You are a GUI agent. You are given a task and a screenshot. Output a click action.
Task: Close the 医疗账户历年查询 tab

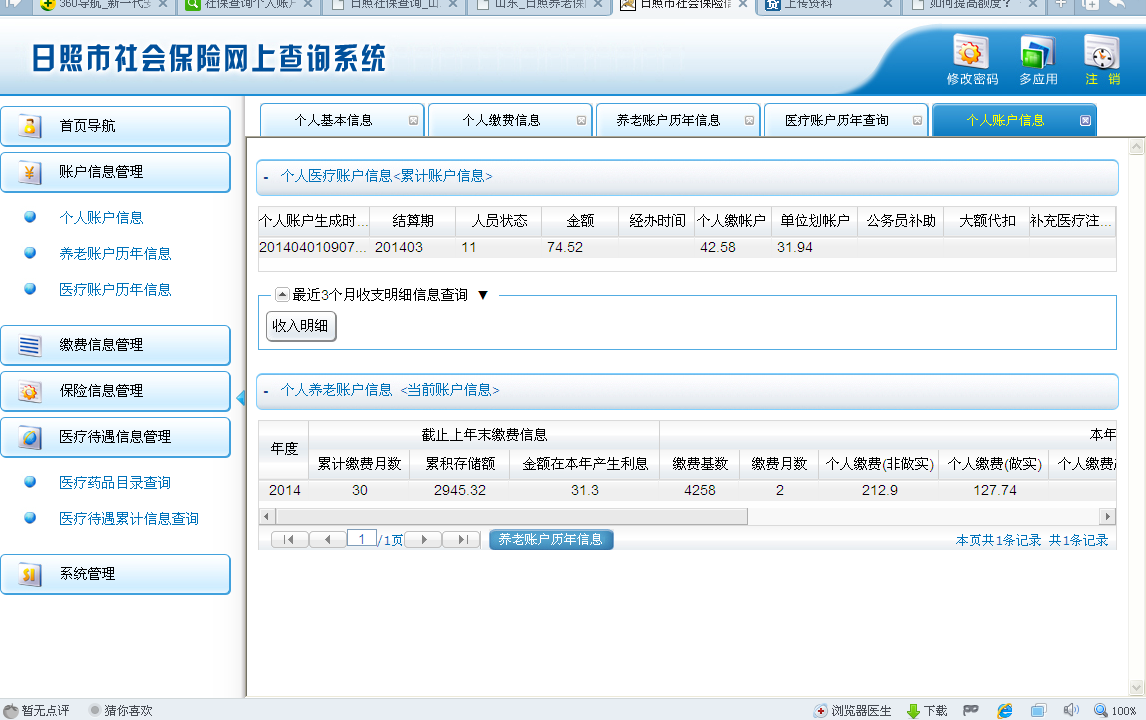click(917, 121)
